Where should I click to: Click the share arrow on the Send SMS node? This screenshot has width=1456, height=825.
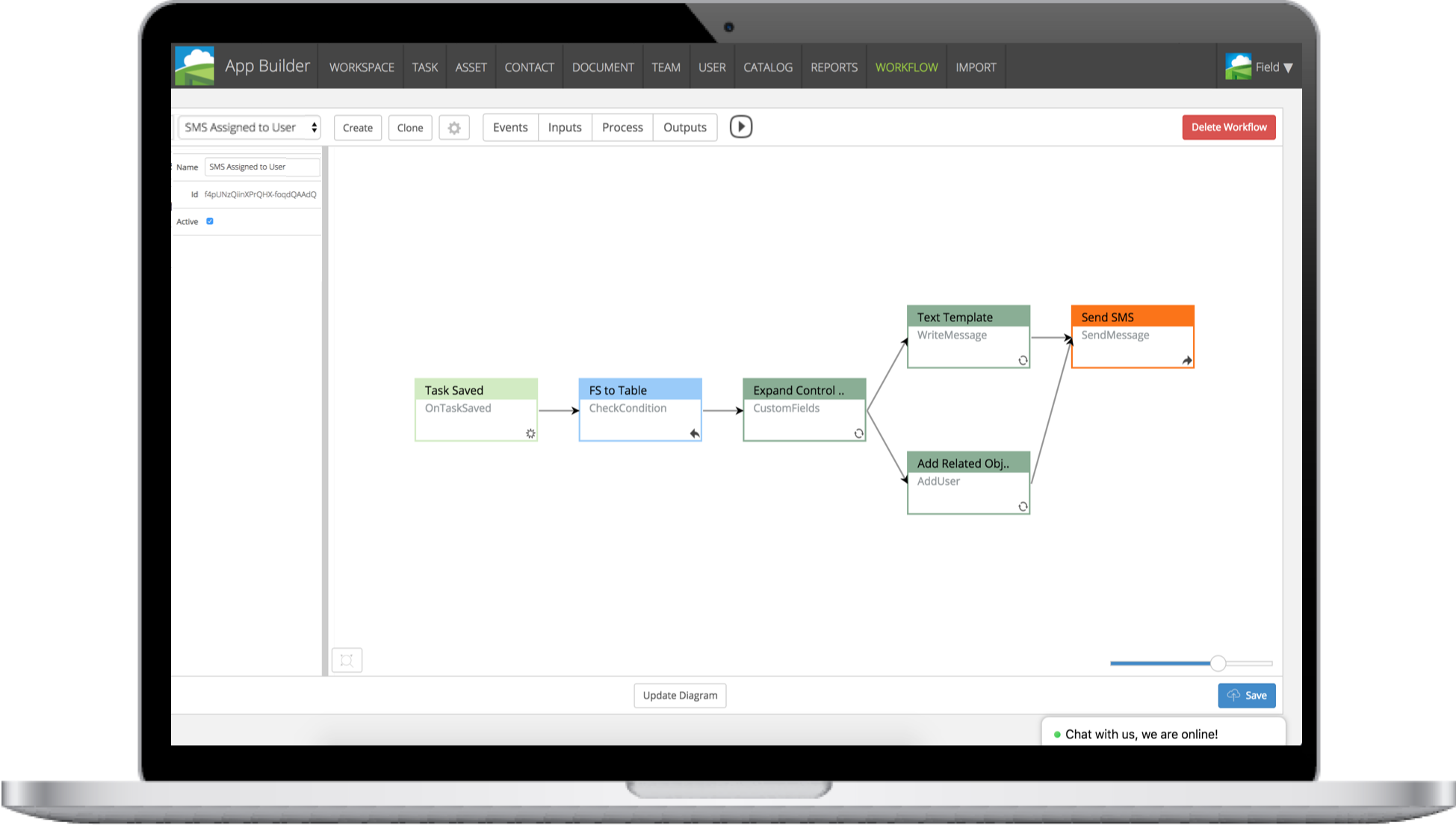click(1186, 361)
